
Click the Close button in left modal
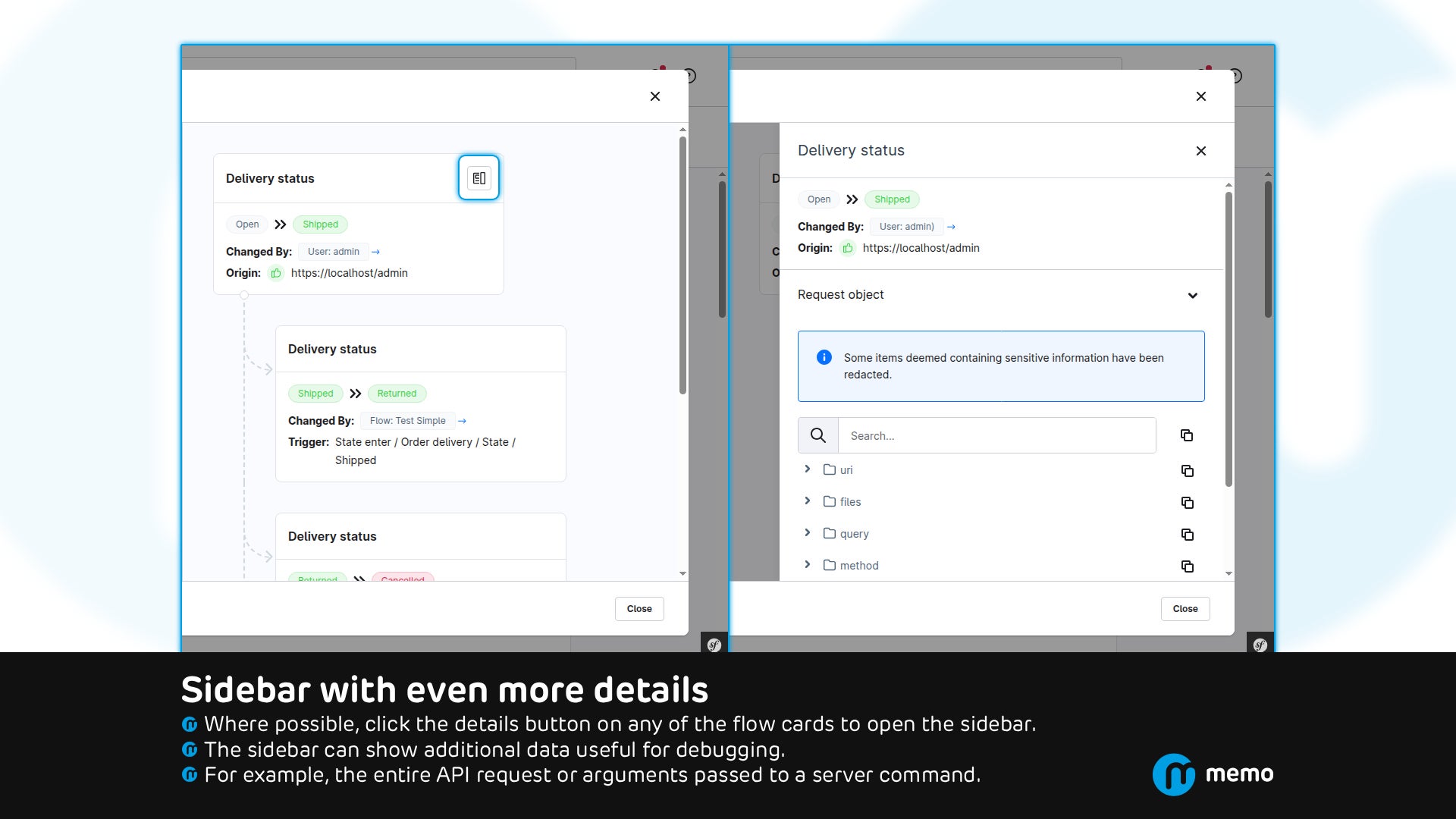pos(639,609)
